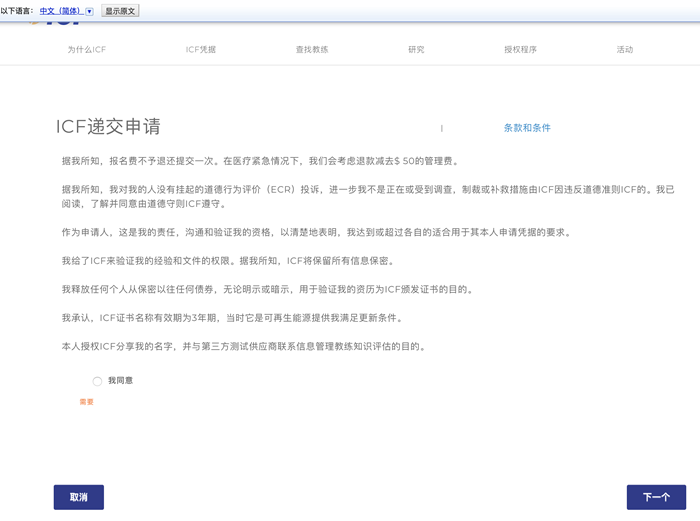Open the 活动 navigation menu
The height and width of the screenshot is (521, 700).
click(625, 49)
